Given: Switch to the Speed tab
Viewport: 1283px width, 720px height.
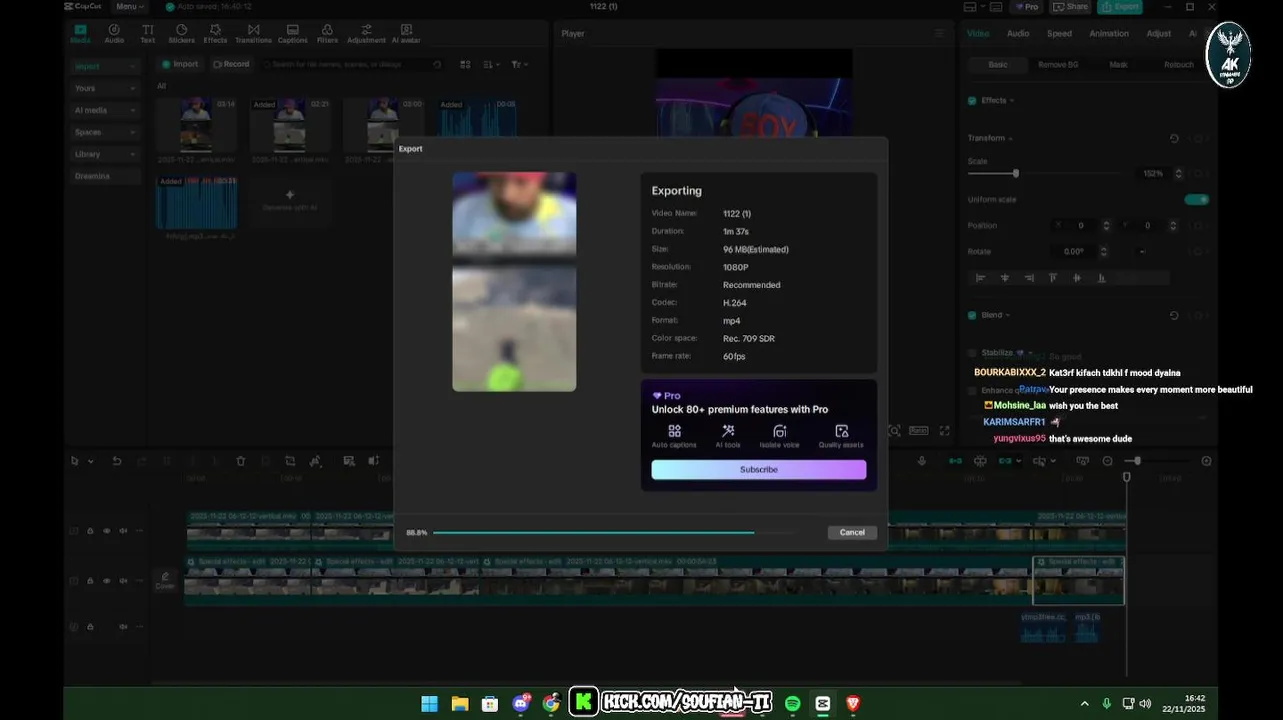Looking at the screenshot, I should [1059, 33].
